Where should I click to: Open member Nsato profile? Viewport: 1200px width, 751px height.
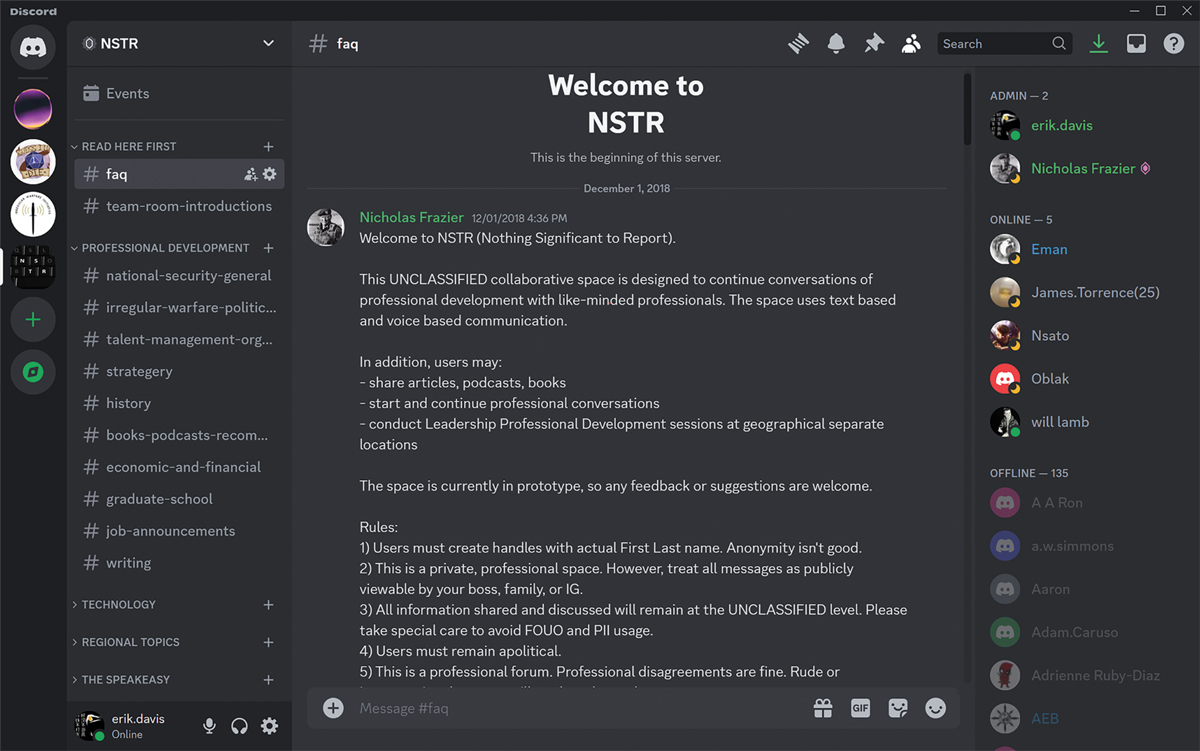point(1084,336)
